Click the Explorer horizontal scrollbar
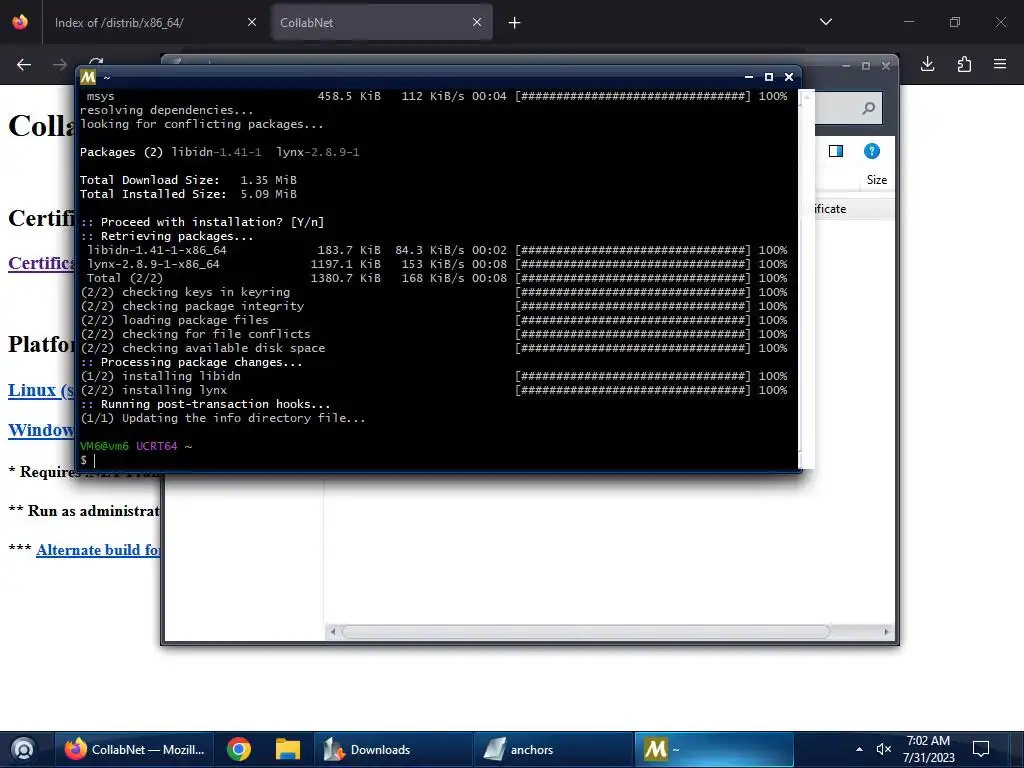 point(585,632)
